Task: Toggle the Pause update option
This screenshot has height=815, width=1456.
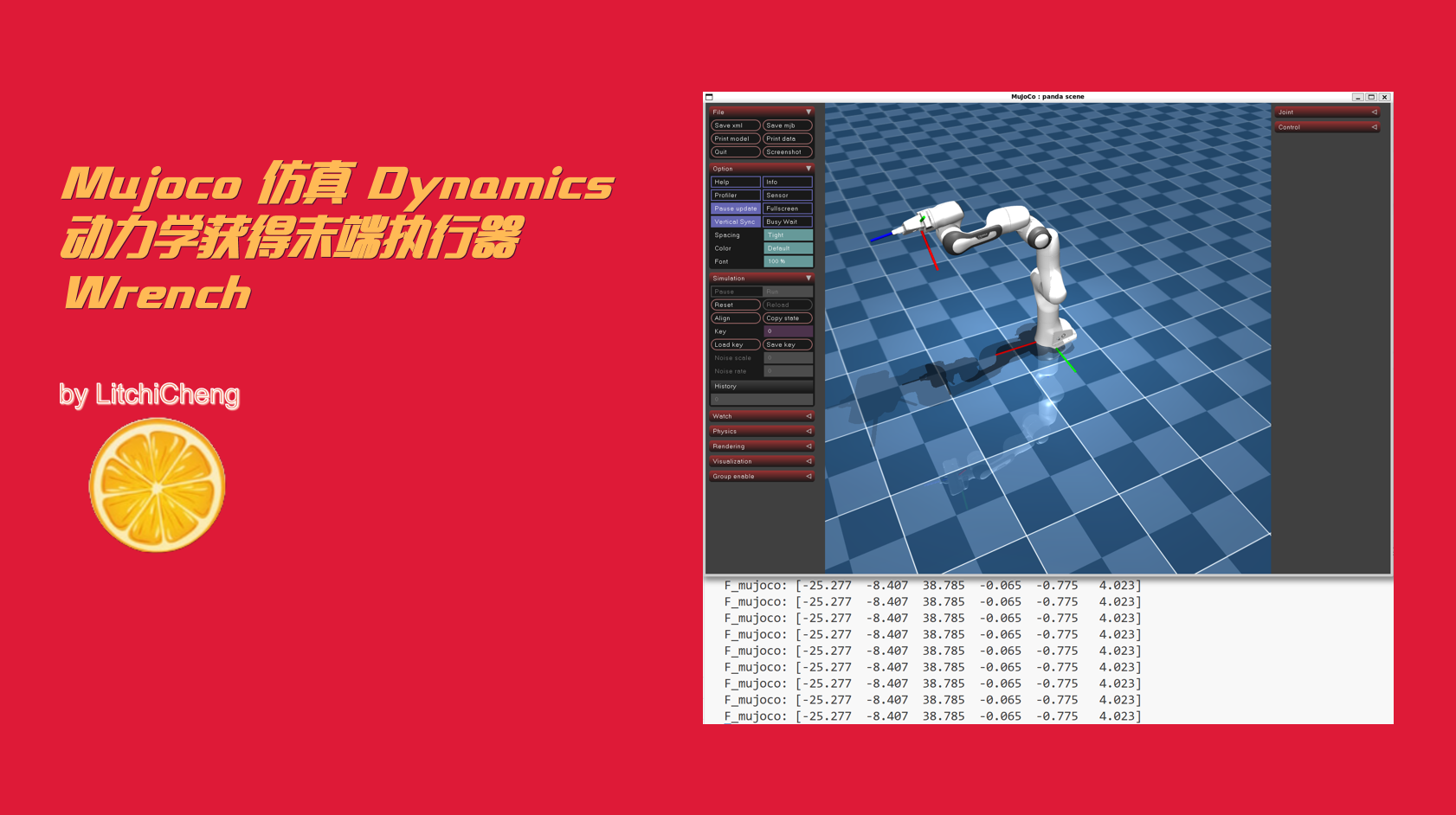Action: [734, 208]
